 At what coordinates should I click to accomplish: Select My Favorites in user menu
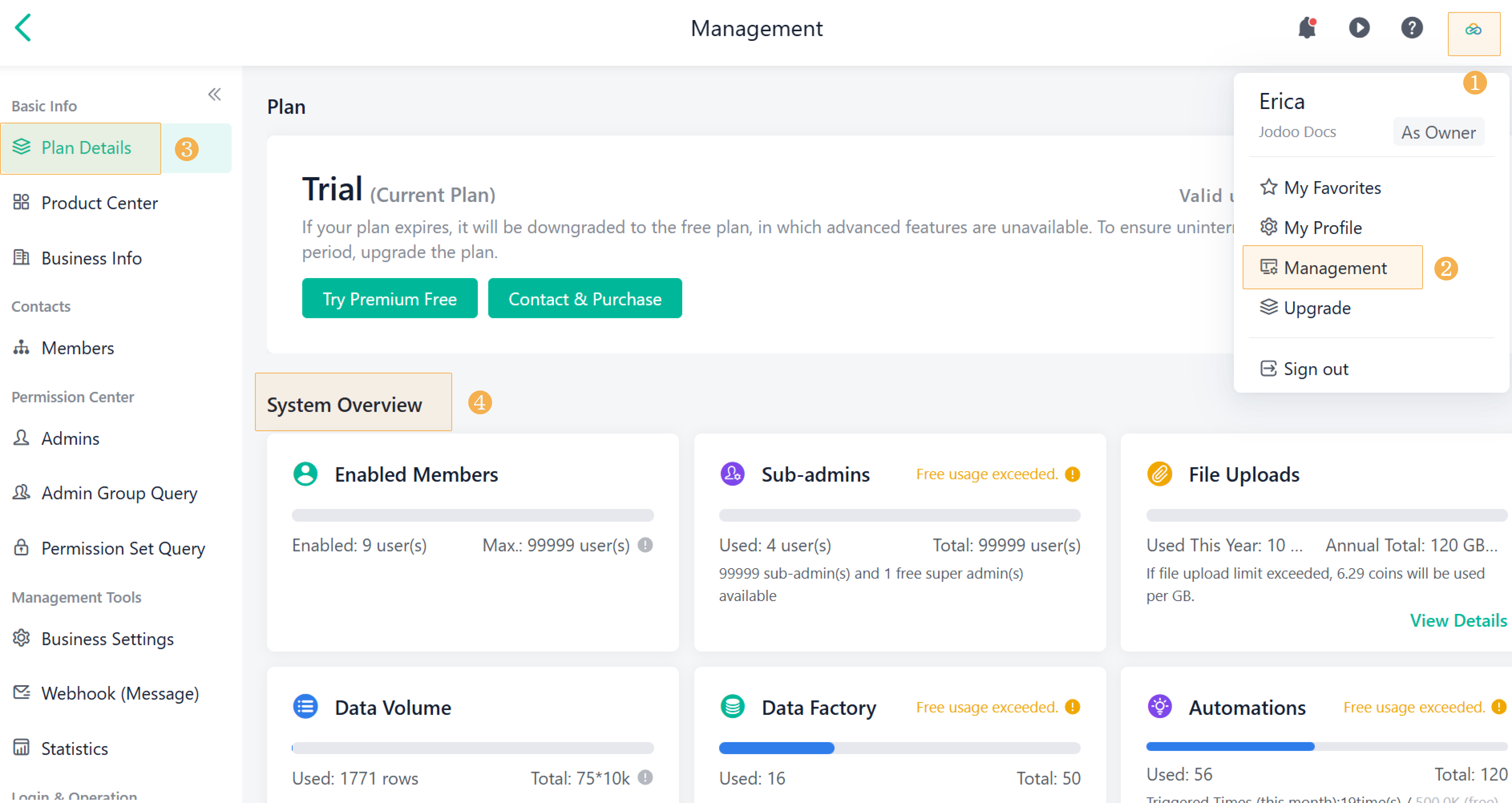click(x=1321, y=188)
